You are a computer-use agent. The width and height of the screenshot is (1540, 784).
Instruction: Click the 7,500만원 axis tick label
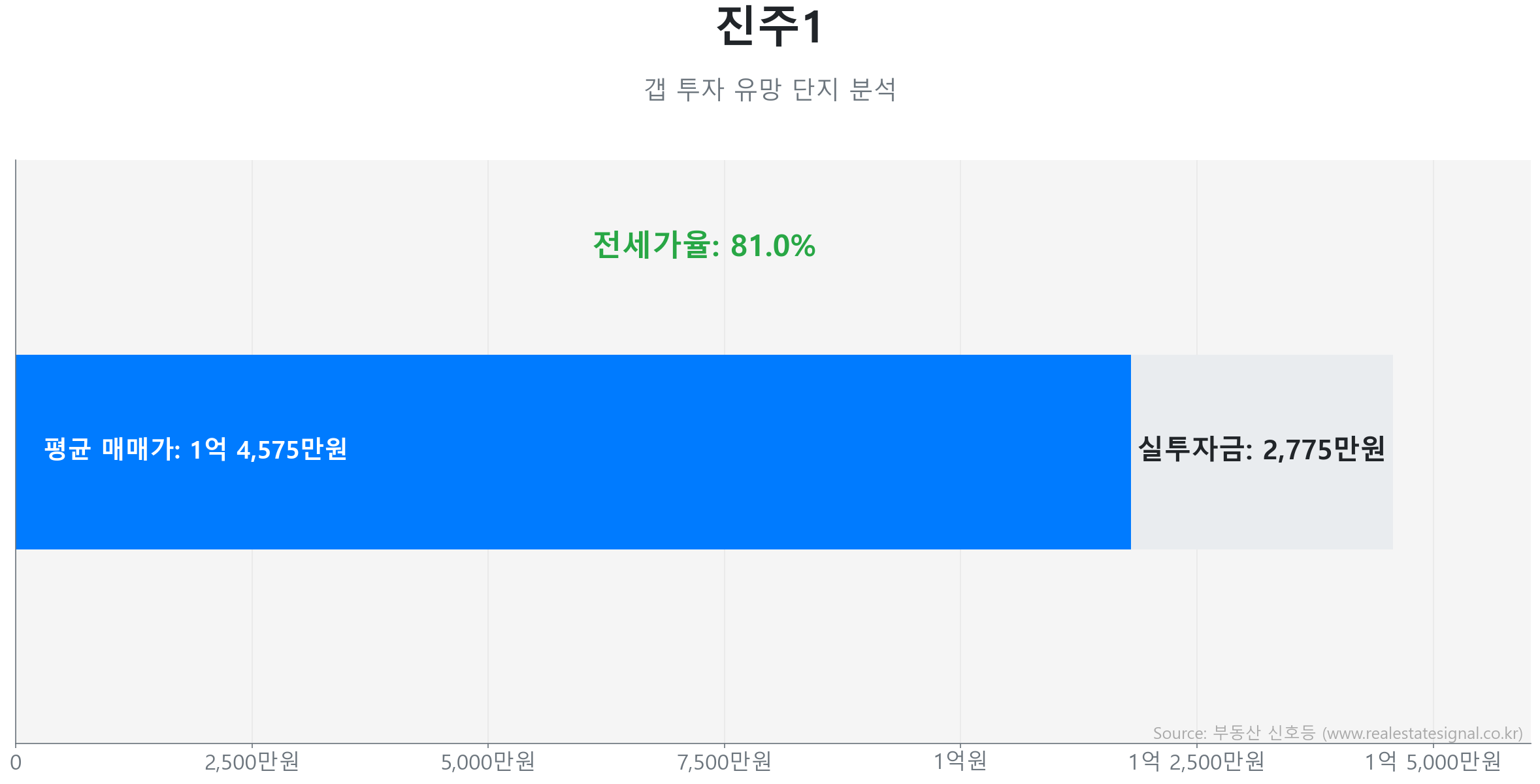click(724, 762)
